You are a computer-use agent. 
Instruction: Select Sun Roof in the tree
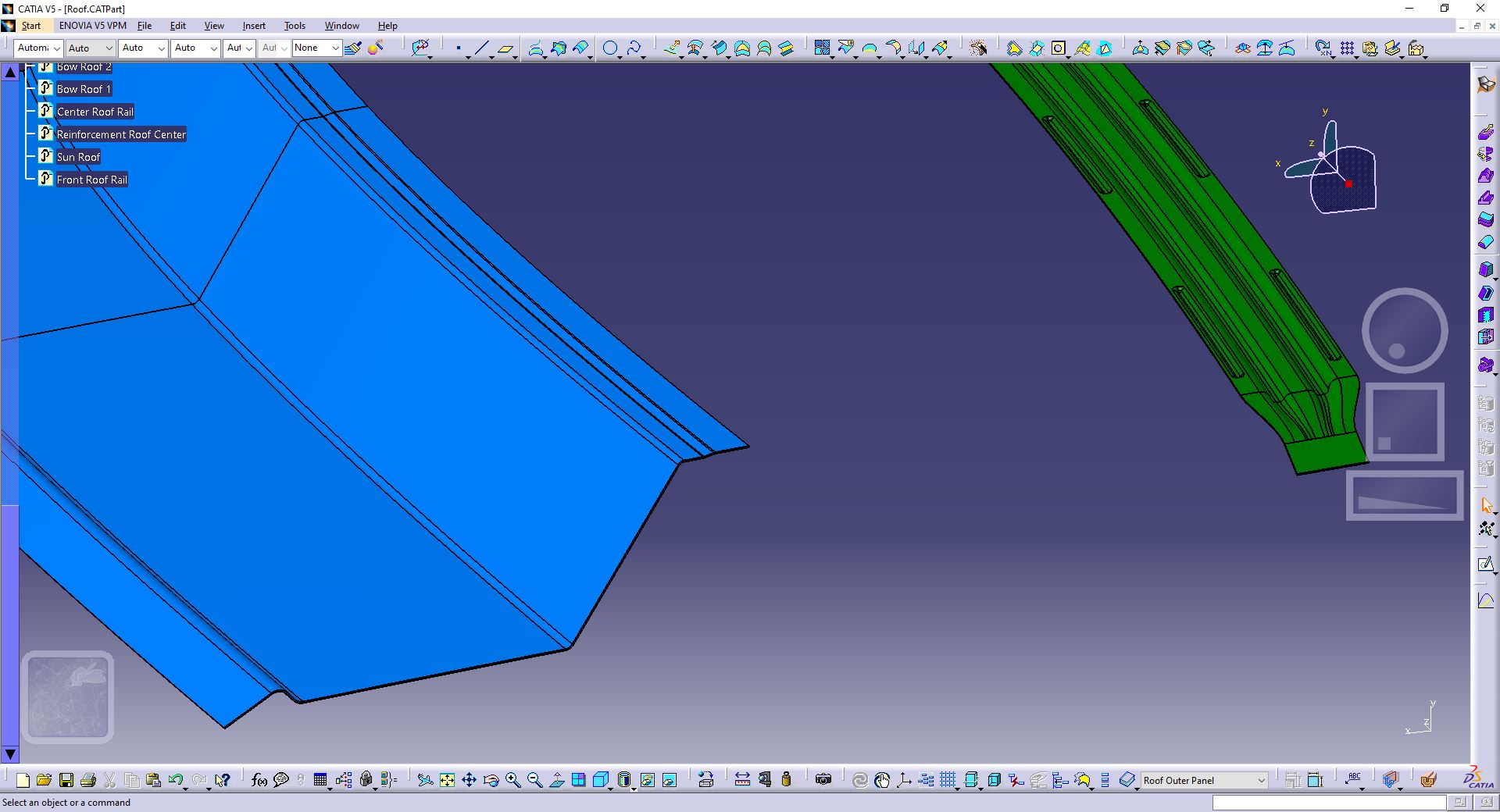pyautogui.click(x=78, y=157)
